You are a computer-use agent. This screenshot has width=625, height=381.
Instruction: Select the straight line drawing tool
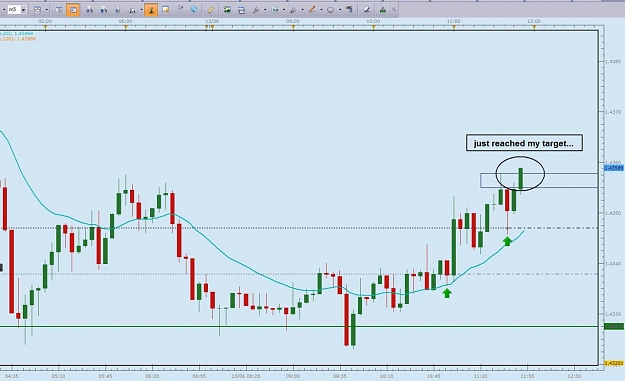(312, 10)
